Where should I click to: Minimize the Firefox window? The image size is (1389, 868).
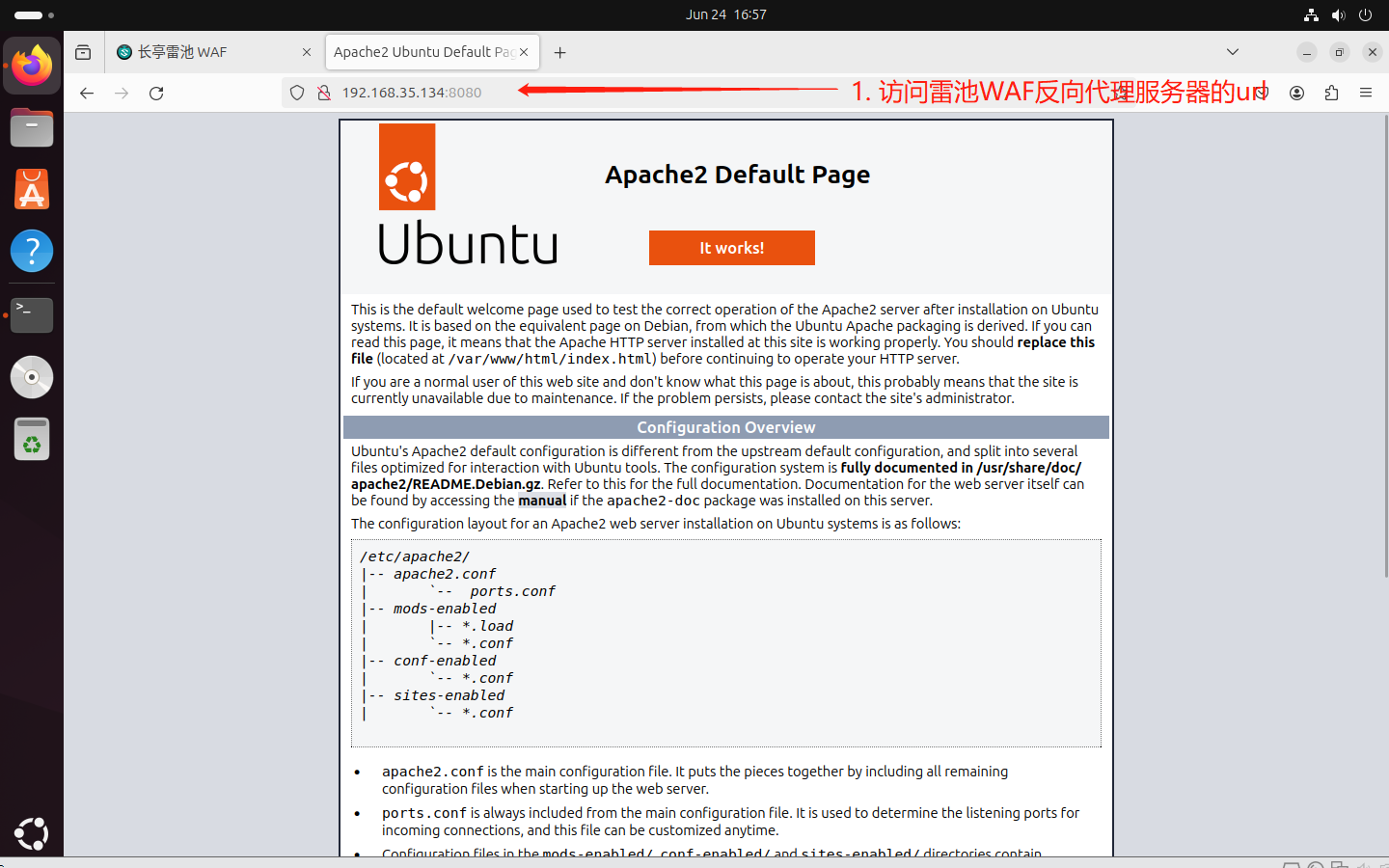tap(1307, 52)
